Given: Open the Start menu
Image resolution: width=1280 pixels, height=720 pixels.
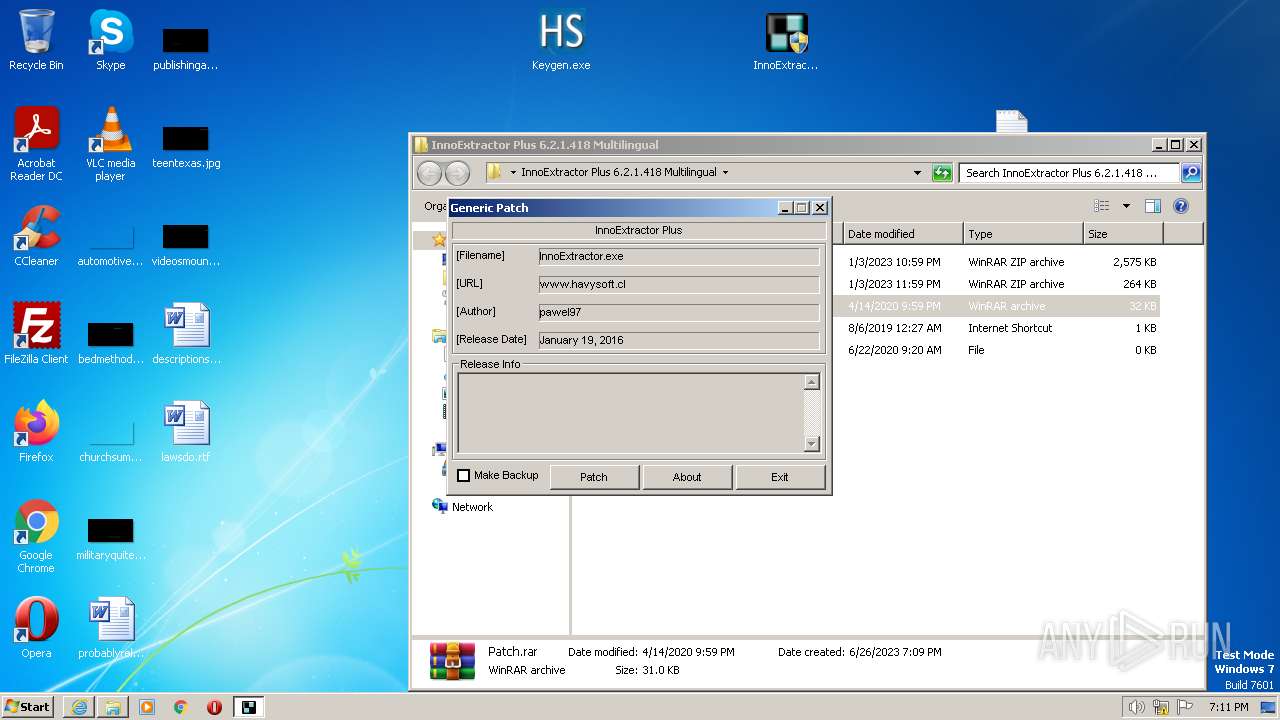Looking at the screenshot, I should point(28,706).
